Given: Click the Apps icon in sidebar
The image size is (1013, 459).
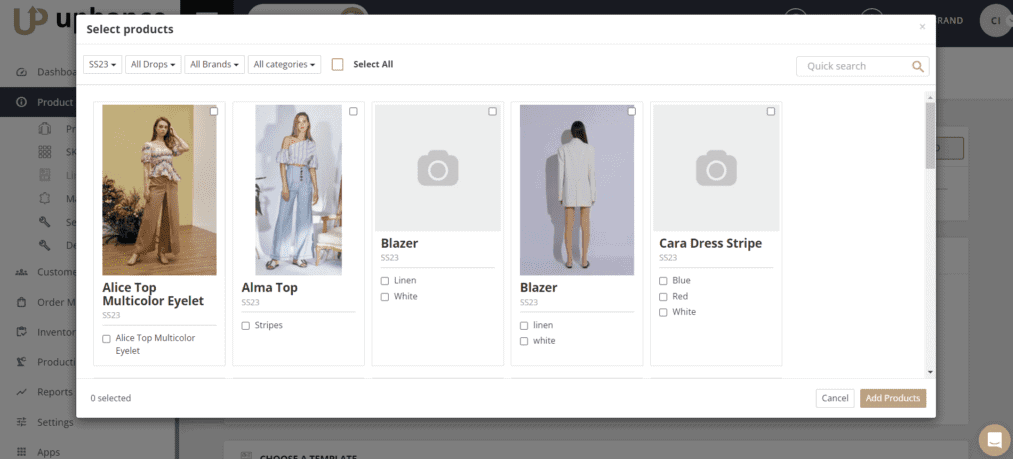Looking at the screenshot, I should coord(21,452).
